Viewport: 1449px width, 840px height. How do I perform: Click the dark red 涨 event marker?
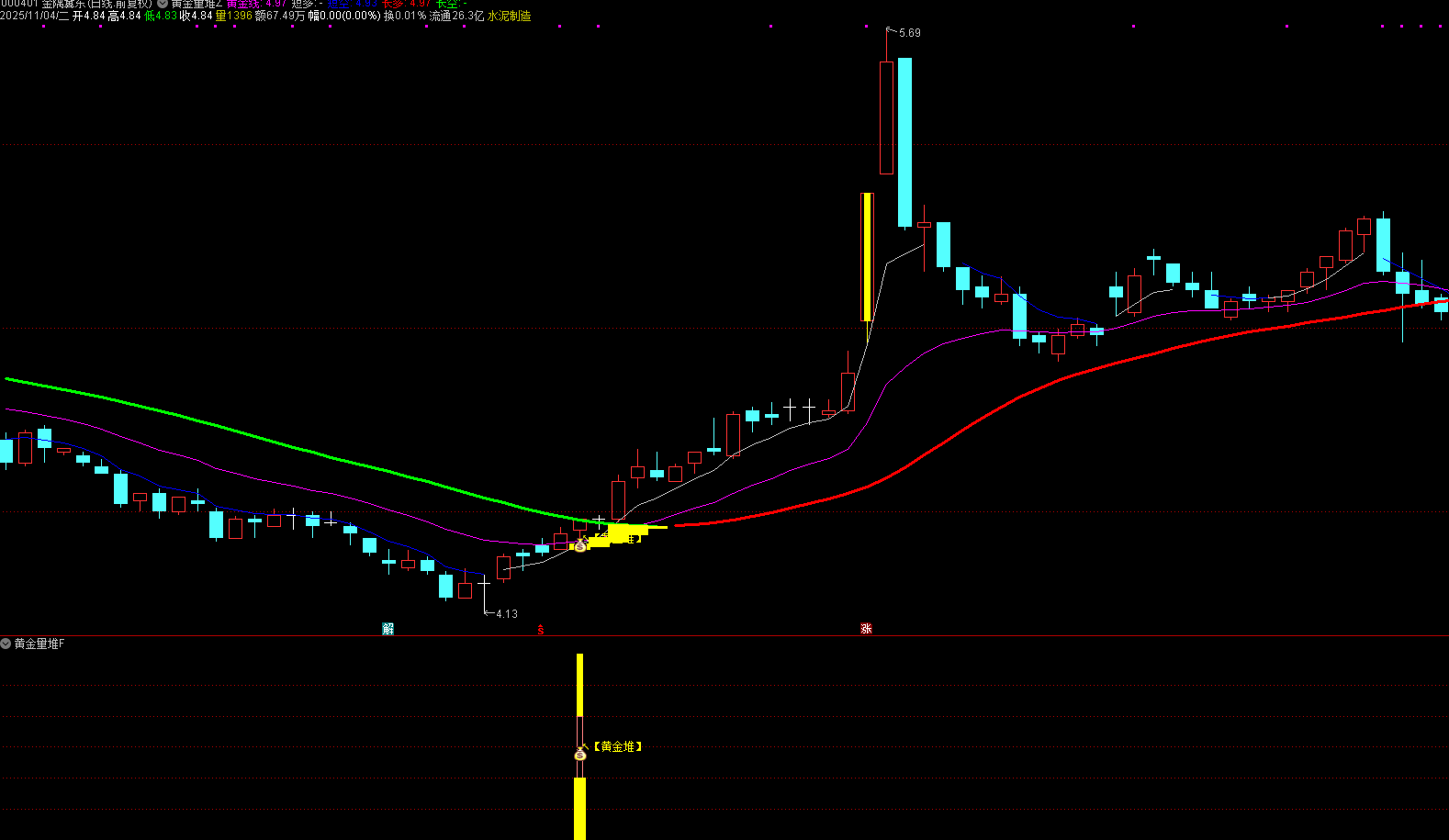point(866,628)
